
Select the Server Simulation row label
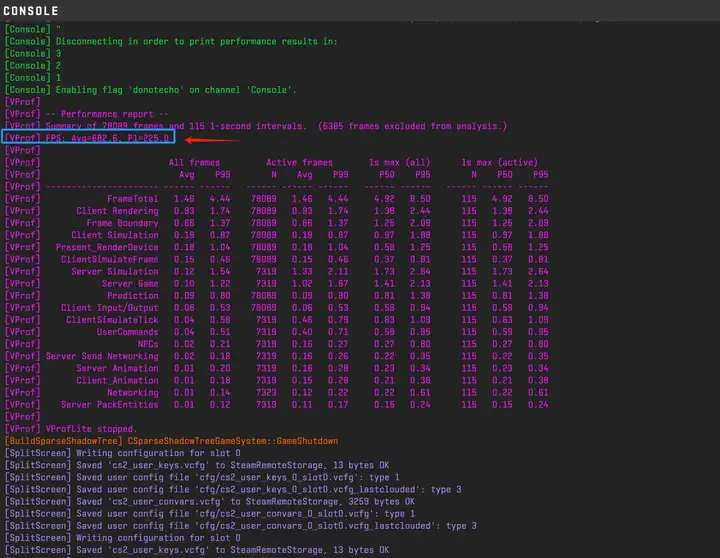[115, 271]
